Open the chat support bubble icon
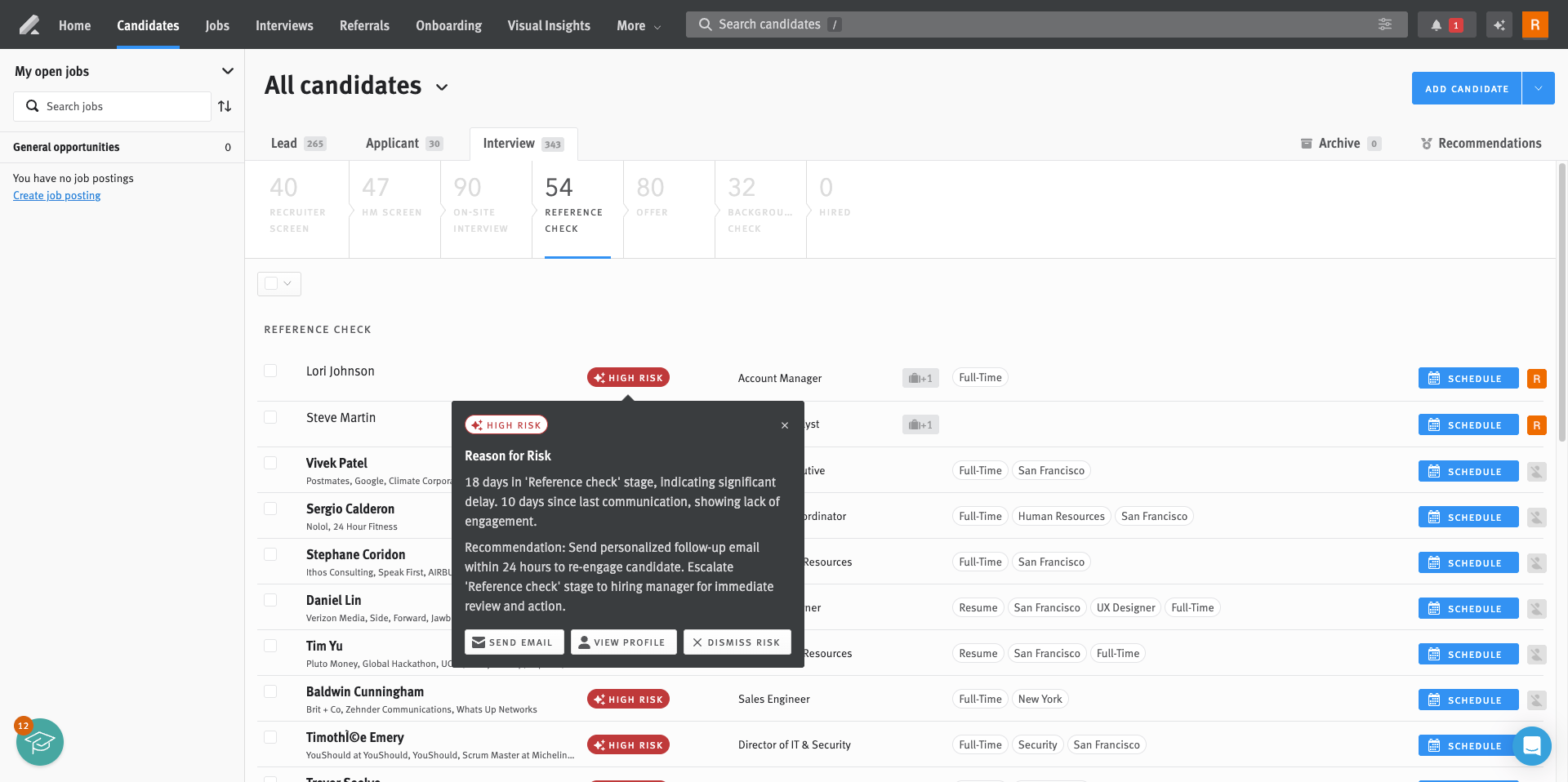 pyautogui.click(x=1531, y=746)
